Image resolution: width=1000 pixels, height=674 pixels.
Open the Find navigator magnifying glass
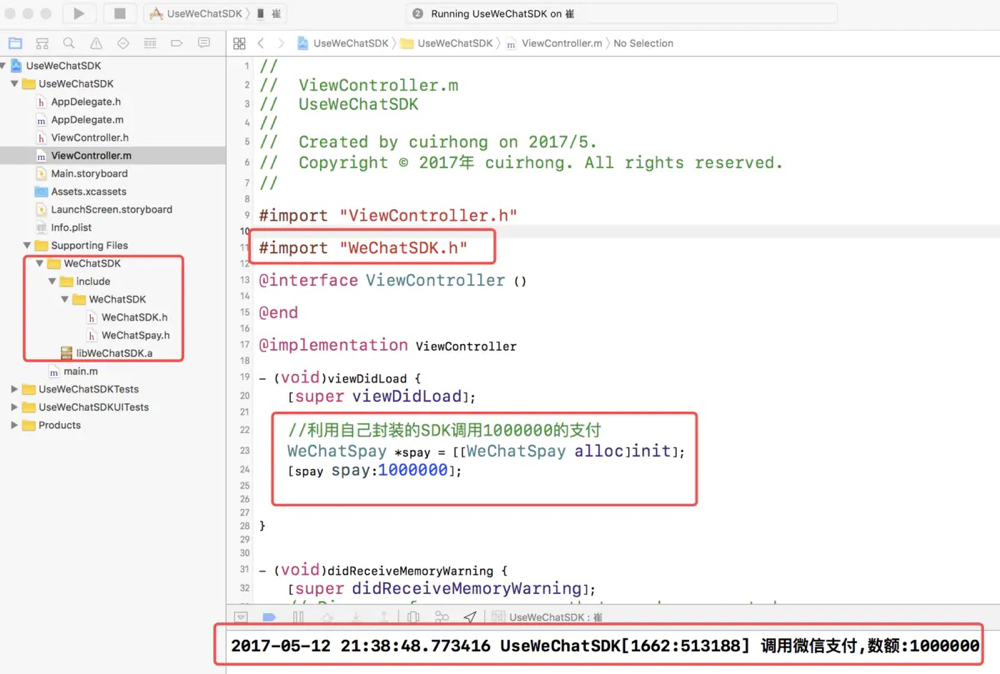(69, 43)
